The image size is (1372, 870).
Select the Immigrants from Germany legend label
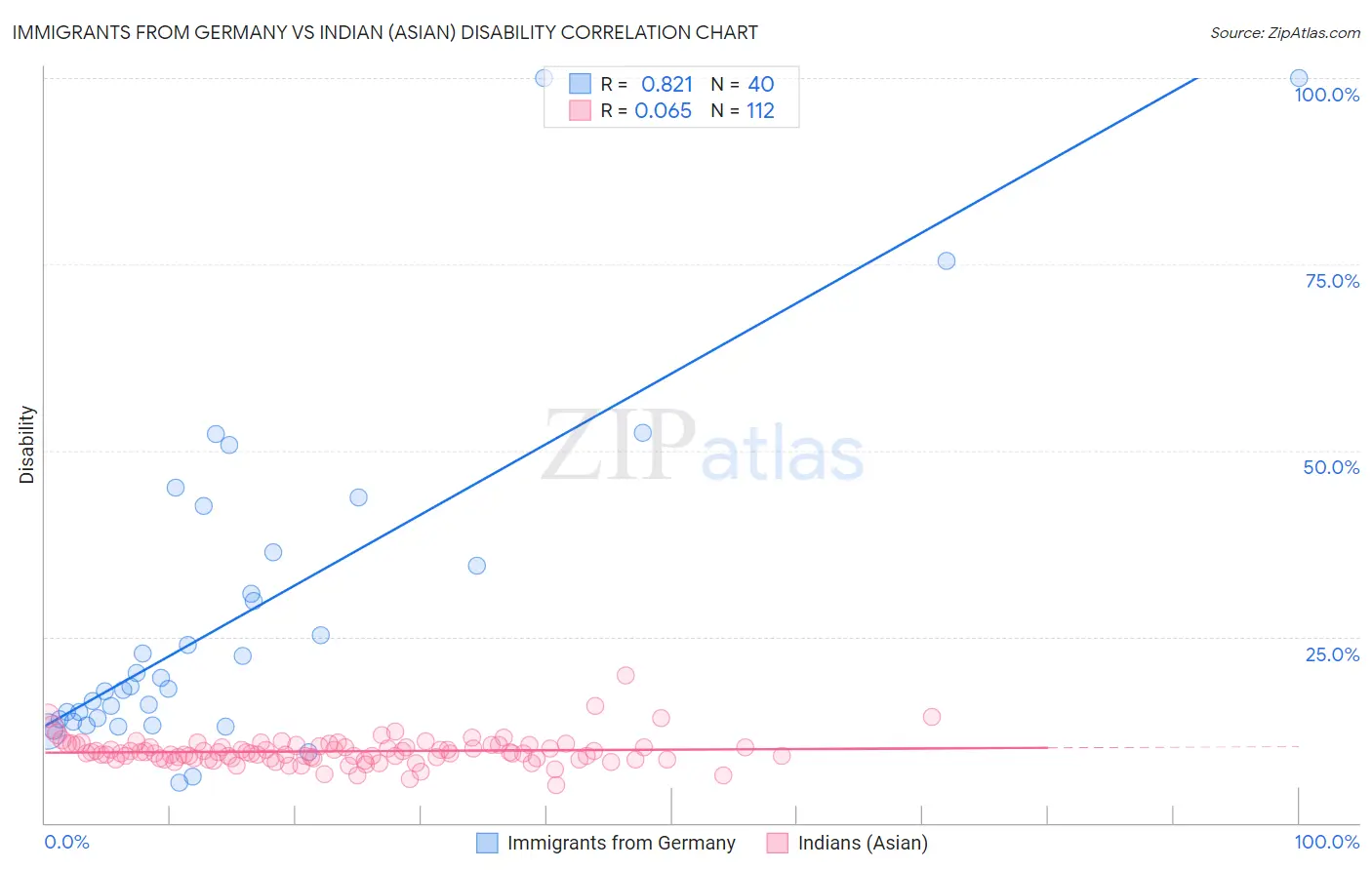(622, 843)
